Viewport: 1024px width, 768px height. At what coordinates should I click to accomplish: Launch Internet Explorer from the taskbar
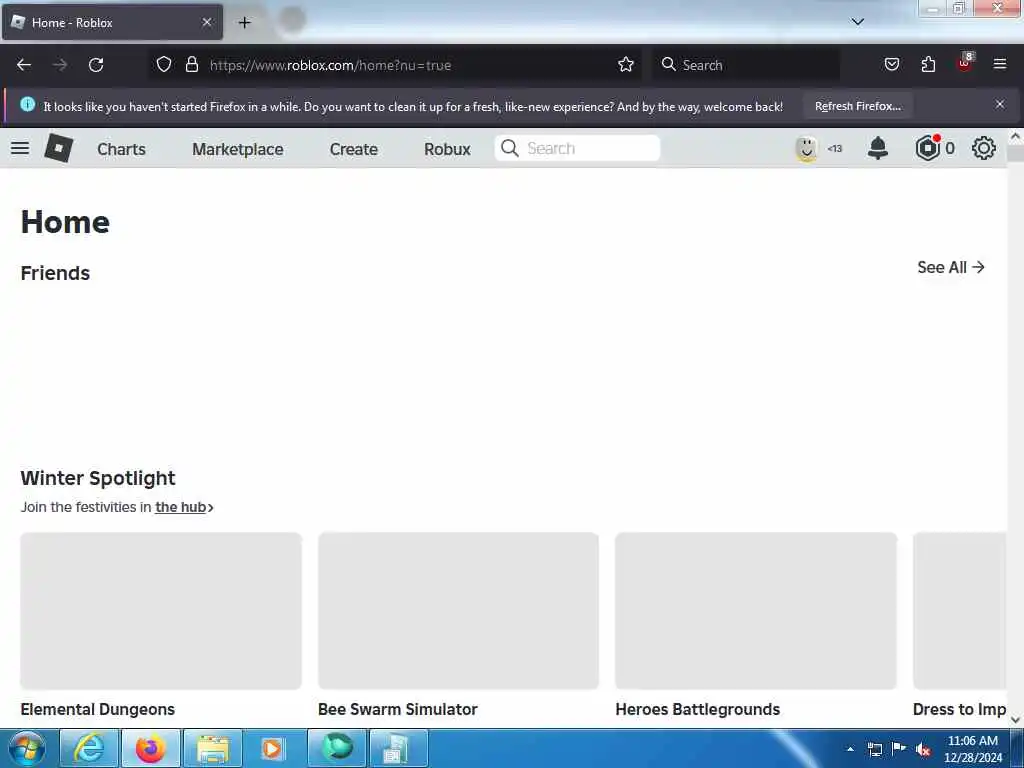[89, 748]
